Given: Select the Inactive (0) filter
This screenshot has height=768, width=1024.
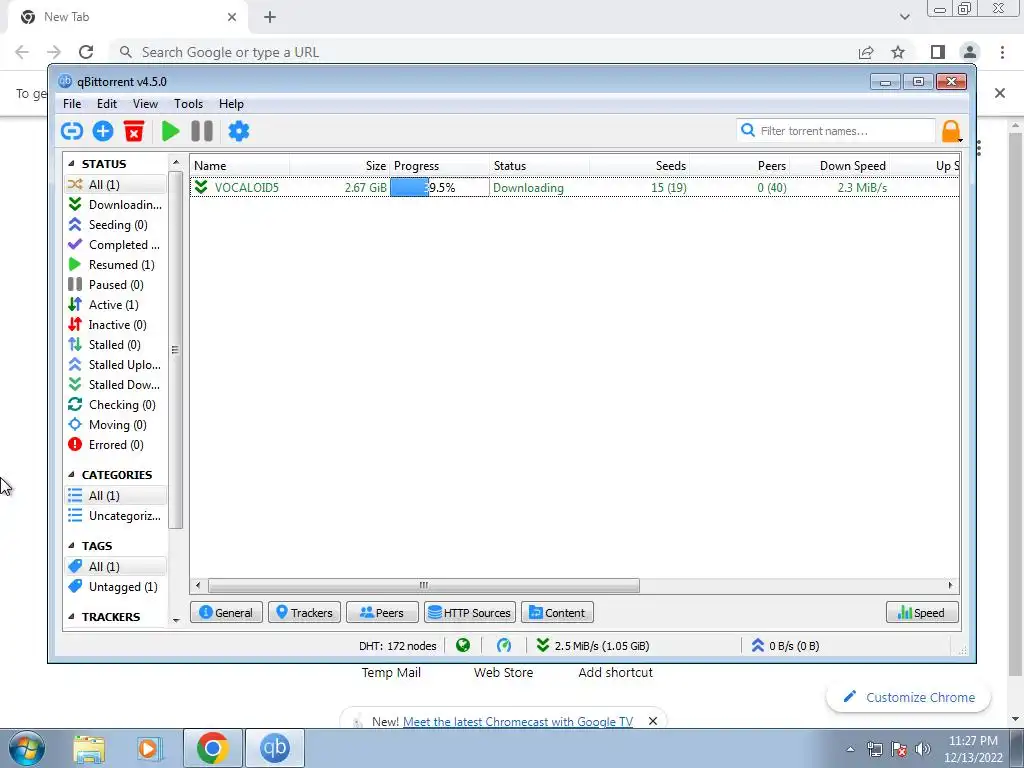Looking at the screenshot, I should point(116,325).
